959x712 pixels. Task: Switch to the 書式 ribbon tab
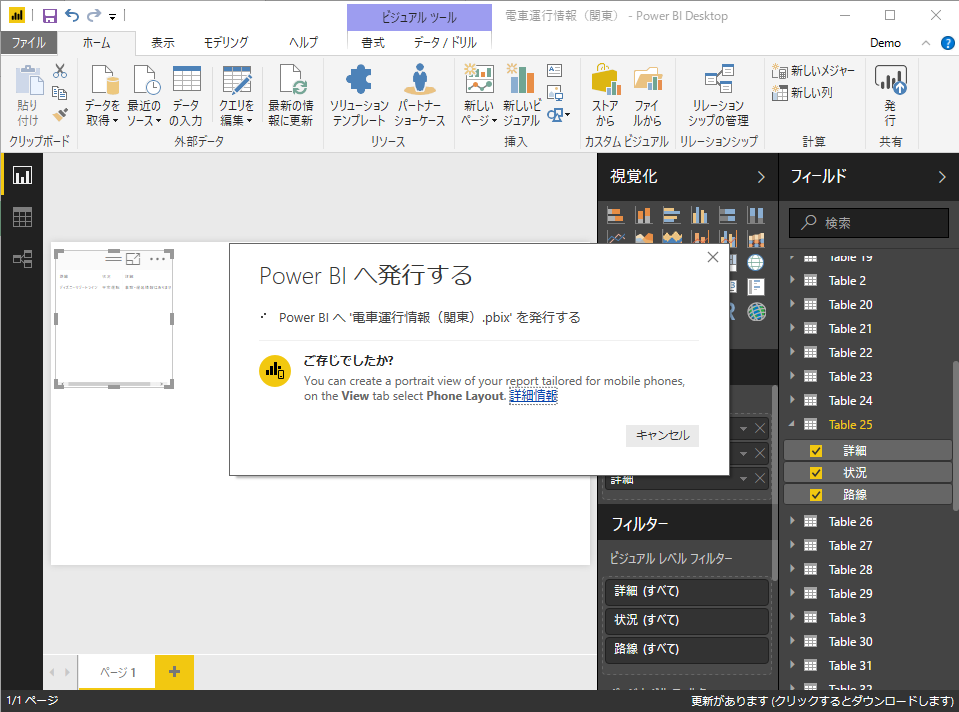(x=372, y=42)
